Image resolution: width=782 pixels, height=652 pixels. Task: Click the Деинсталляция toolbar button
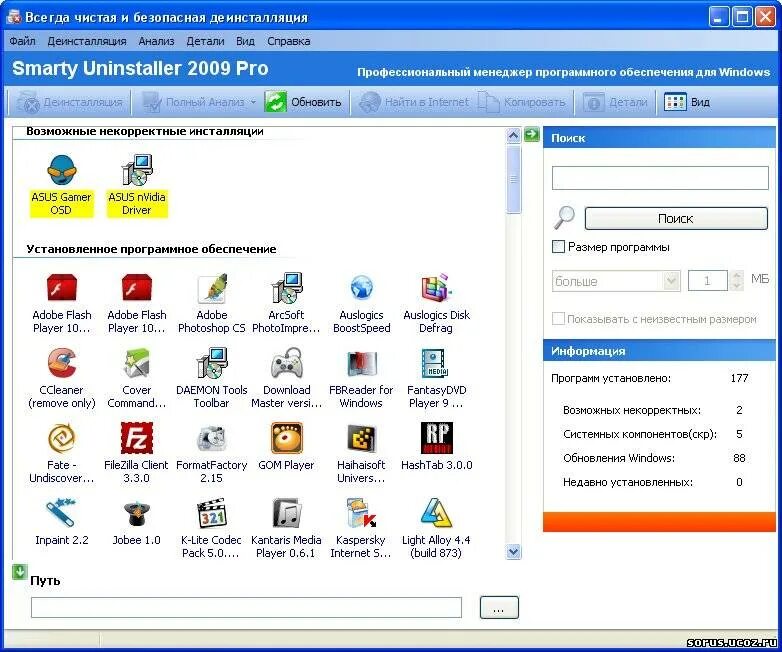coord(70,102)
